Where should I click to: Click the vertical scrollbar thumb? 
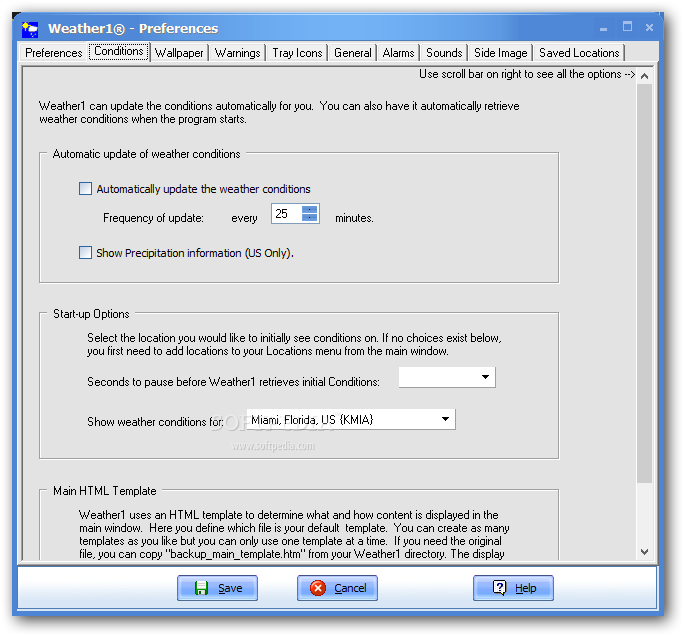pyautogui.click(x=644, y=284)
